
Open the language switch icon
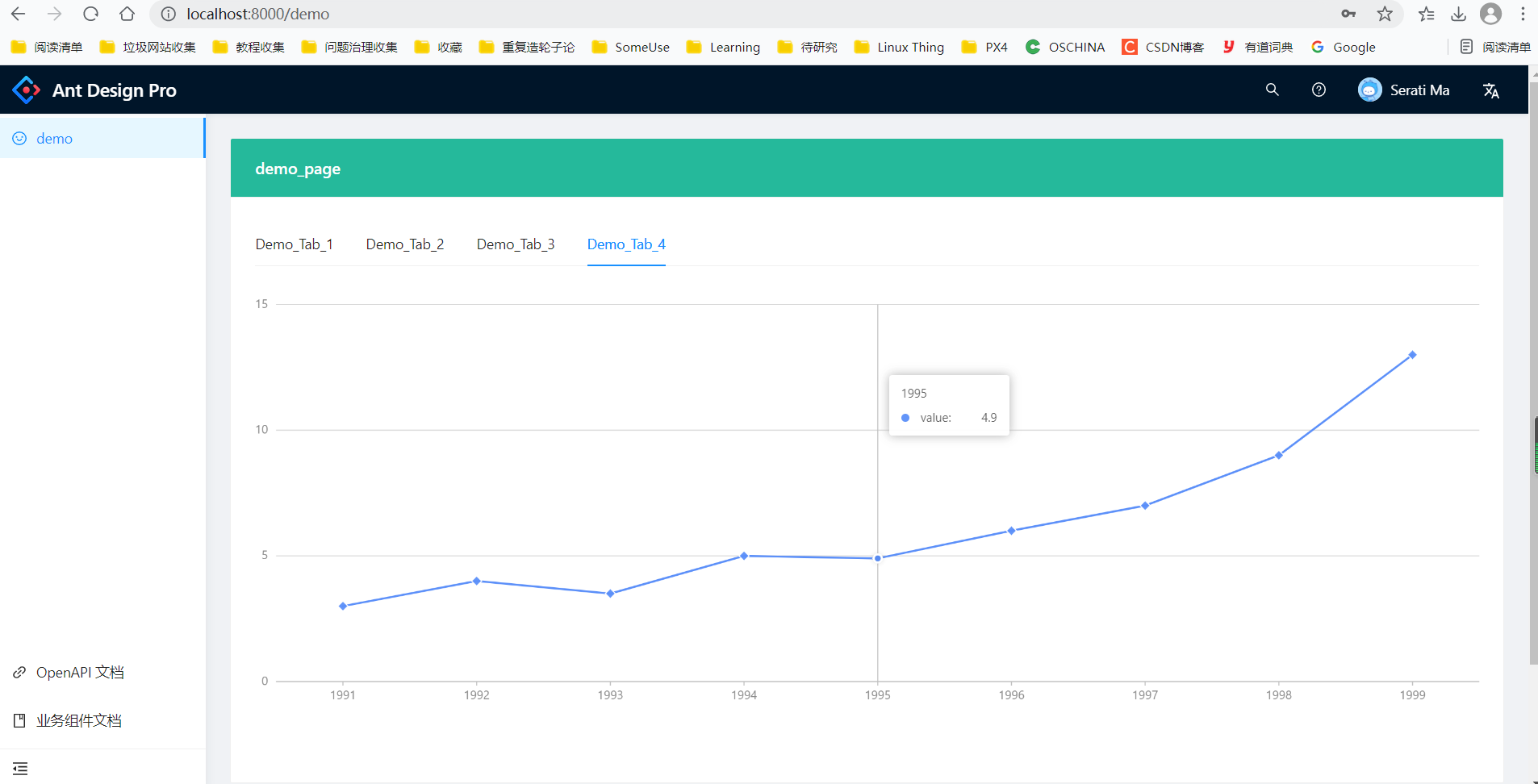[1490, 90]
